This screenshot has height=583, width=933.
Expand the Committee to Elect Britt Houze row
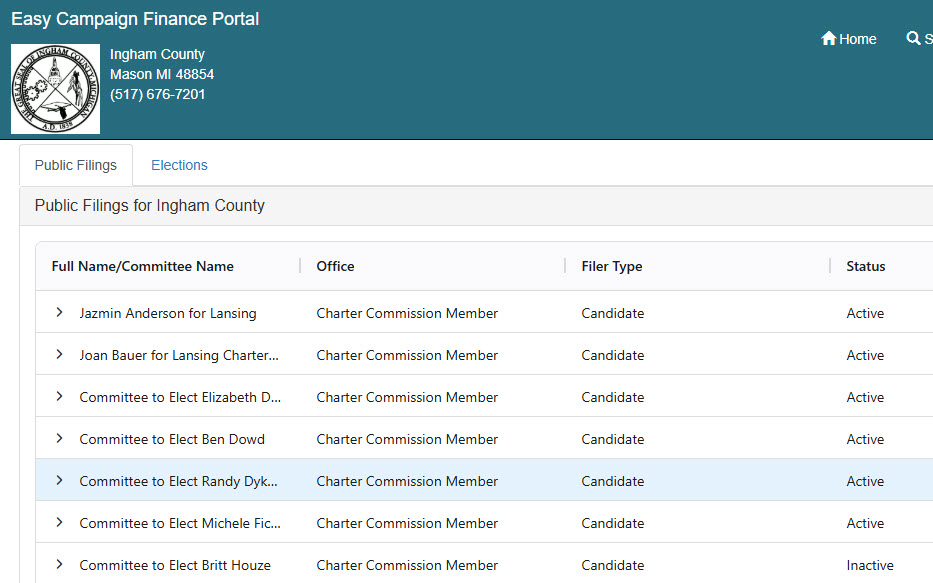coord(59,565)
